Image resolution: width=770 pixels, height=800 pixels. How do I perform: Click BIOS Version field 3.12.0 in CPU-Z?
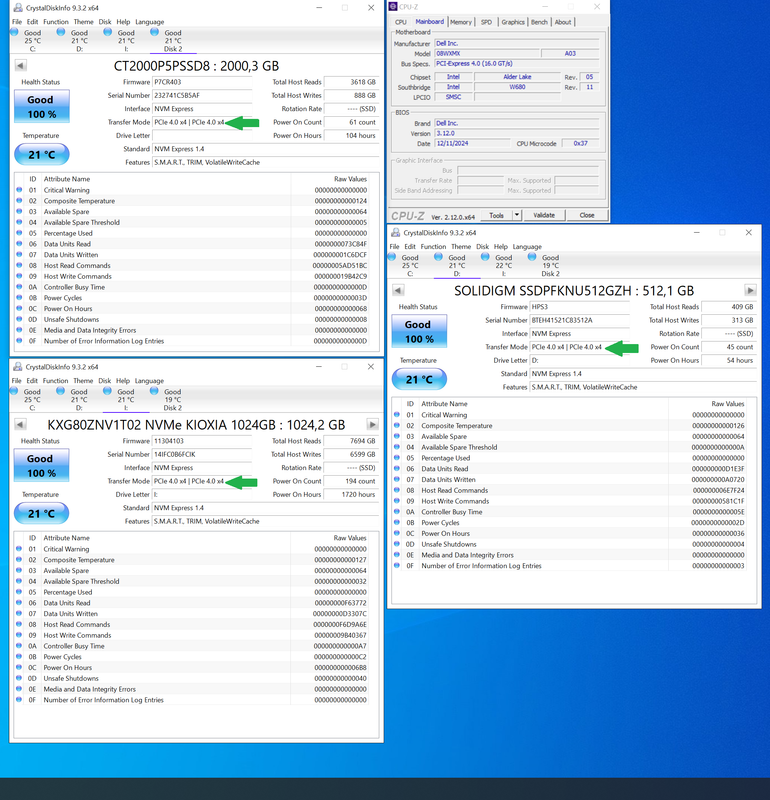click(x=516, y=133)
